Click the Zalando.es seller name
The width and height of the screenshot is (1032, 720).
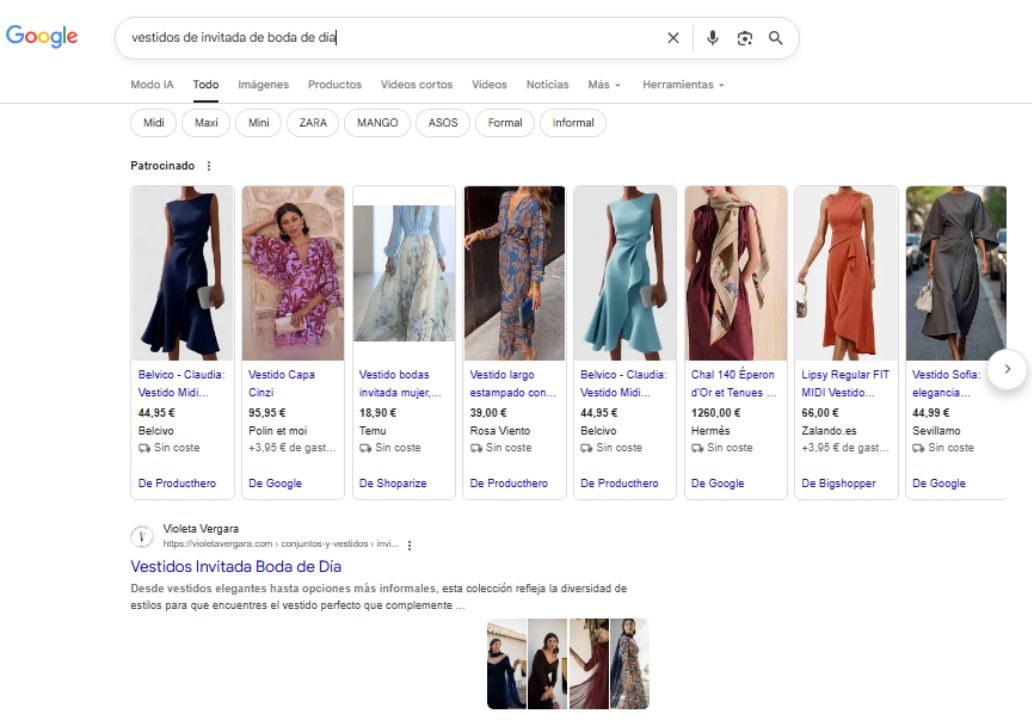(x=829, y=431)
